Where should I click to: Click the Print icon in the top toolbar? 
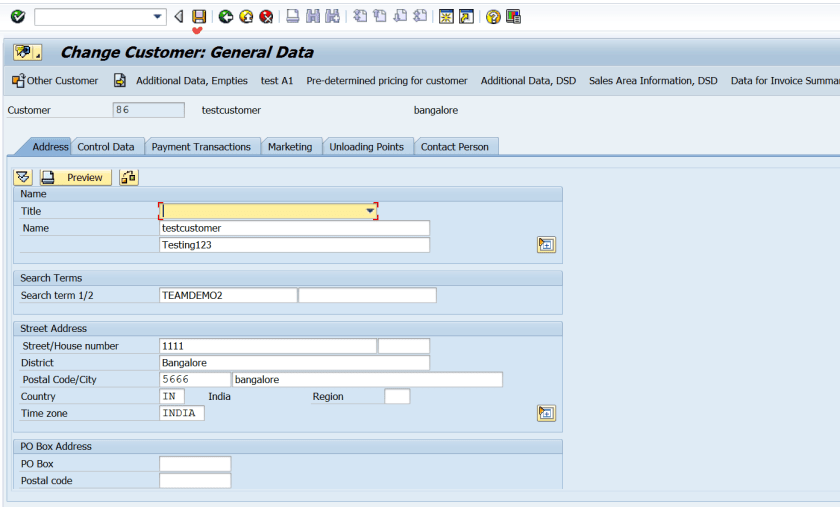(293, 16)
